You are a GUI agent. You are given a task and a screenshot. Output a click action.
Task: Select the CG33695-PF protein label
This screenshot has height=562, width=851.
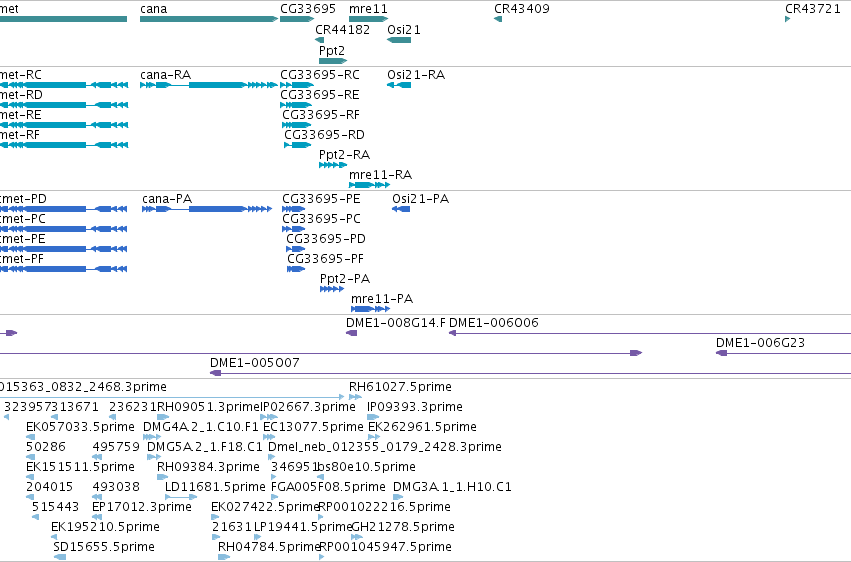[325, 259]
